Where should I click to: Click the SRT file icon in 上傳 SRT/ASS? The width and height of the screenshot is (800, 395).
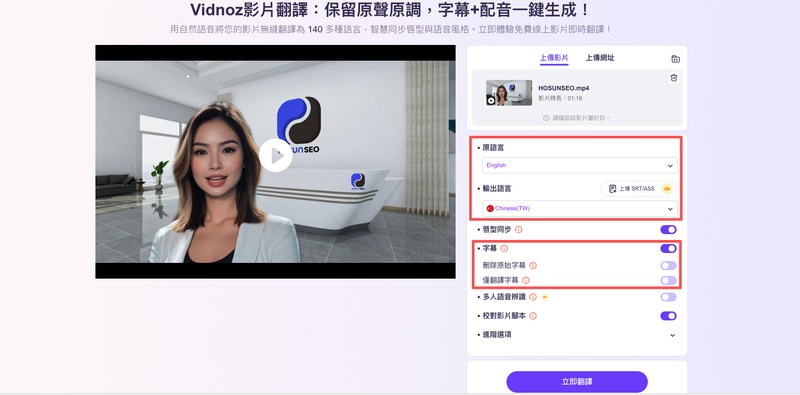612,189
